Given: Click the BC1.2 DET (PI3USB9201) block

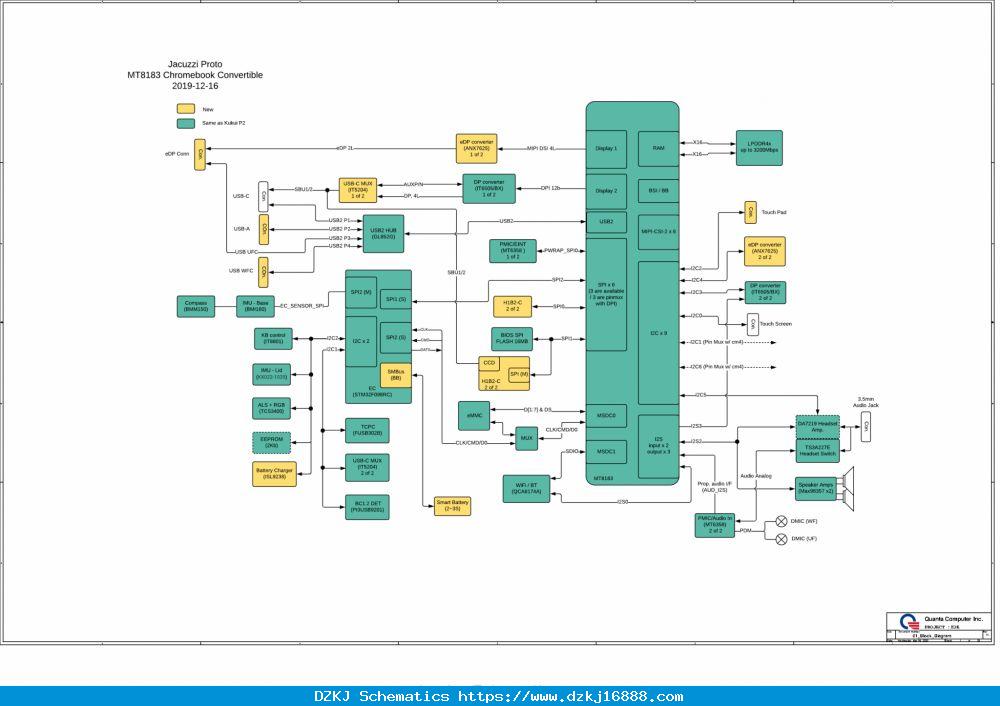Looking at the screenshot, I should [367, 507].
